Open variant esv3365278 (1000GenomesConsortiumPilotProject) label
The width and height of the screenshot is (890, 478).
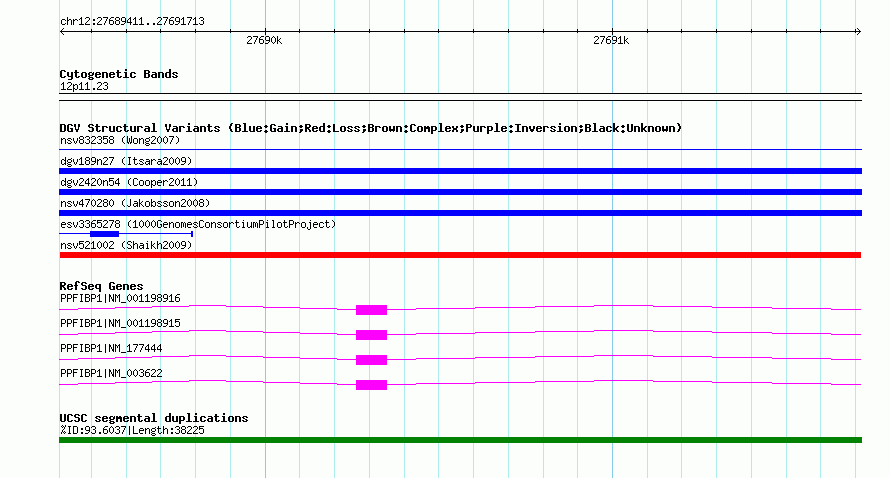pyautogui.click(x=198, y=224)
